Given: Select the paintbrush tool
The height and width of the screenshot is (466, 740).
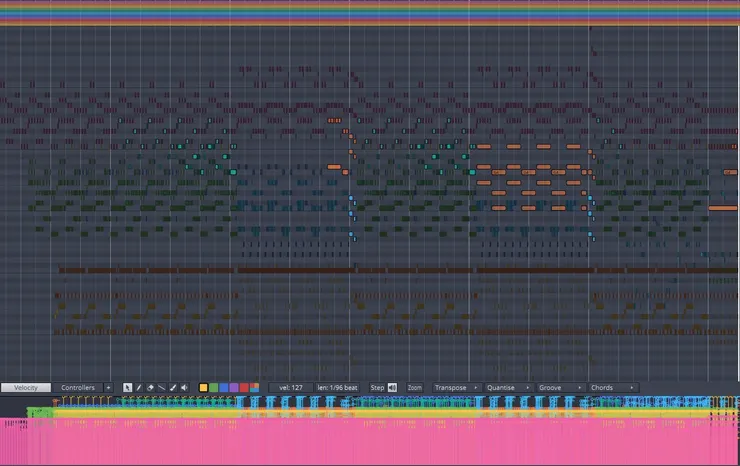Looking at the screenshot, I should coord(173,388).
